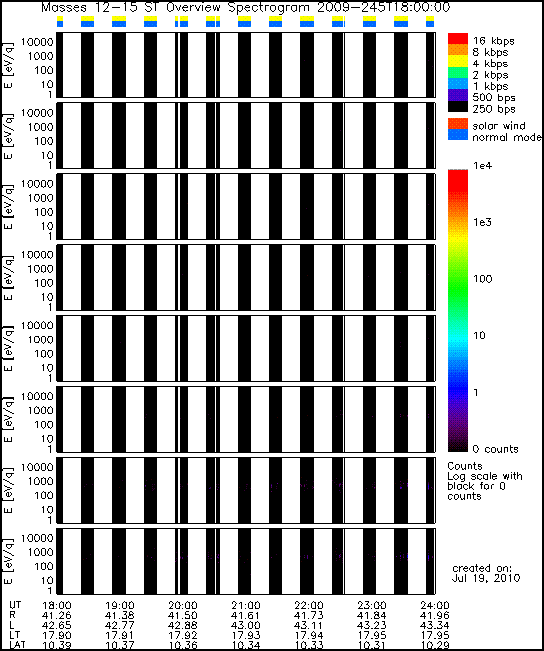
Task: Click the red 16 kbps legend swatch
Action: point(458,39)
